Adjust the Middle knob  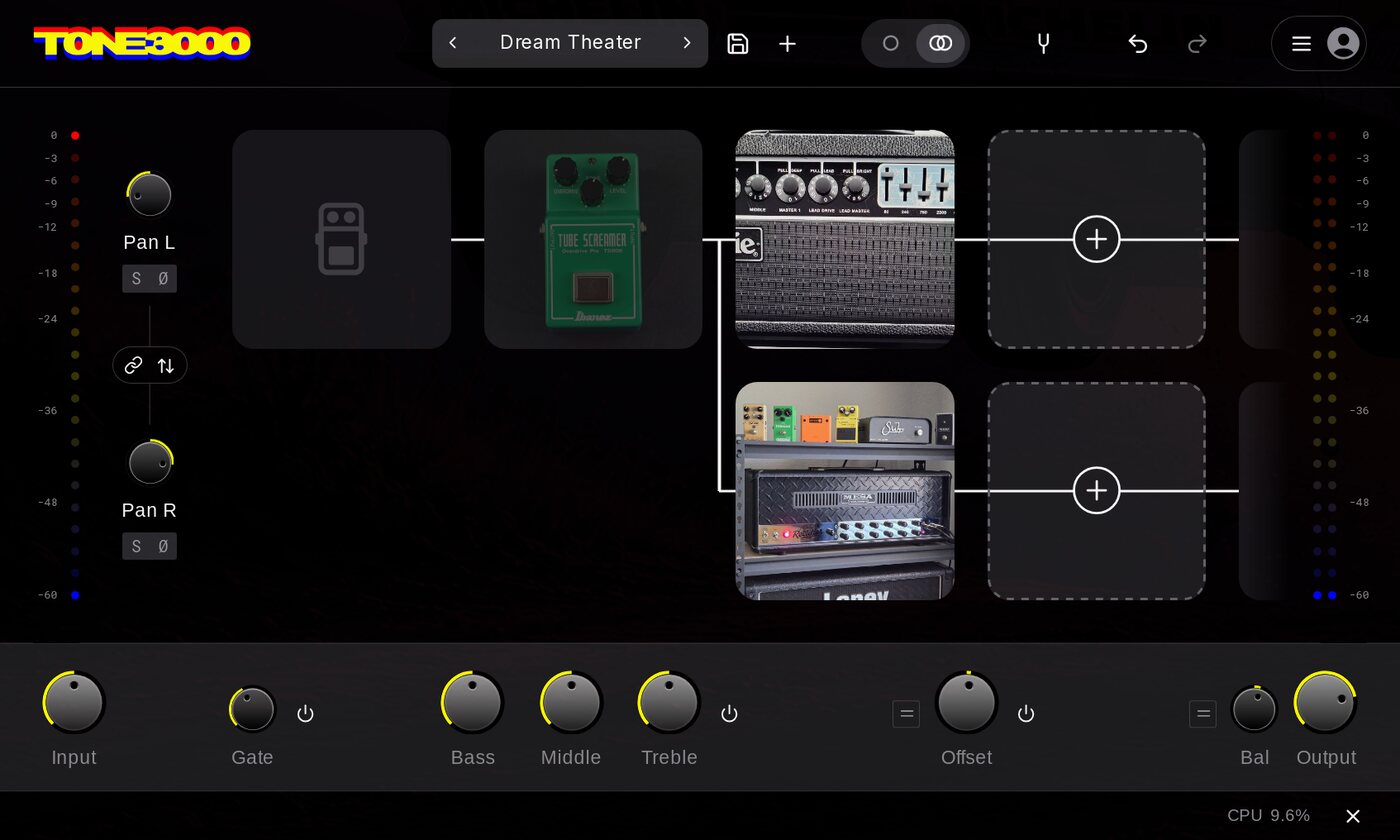pos(571,702)
